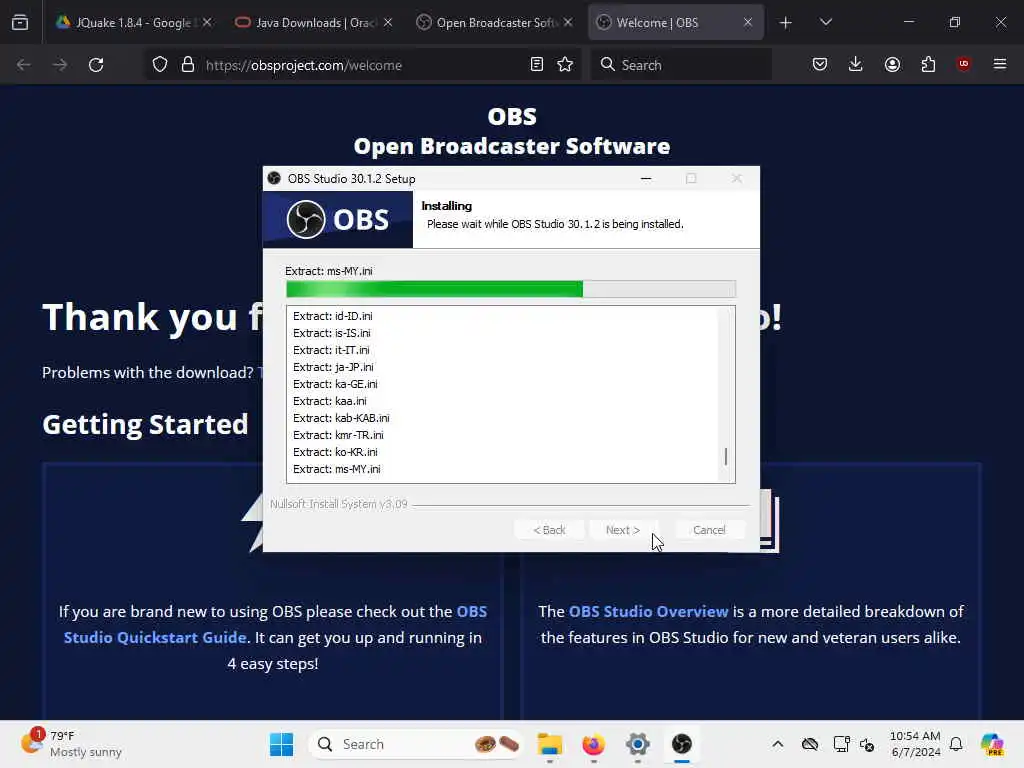
Task: Click the Windows taskbar Search box
Action: tap(415, 744)
